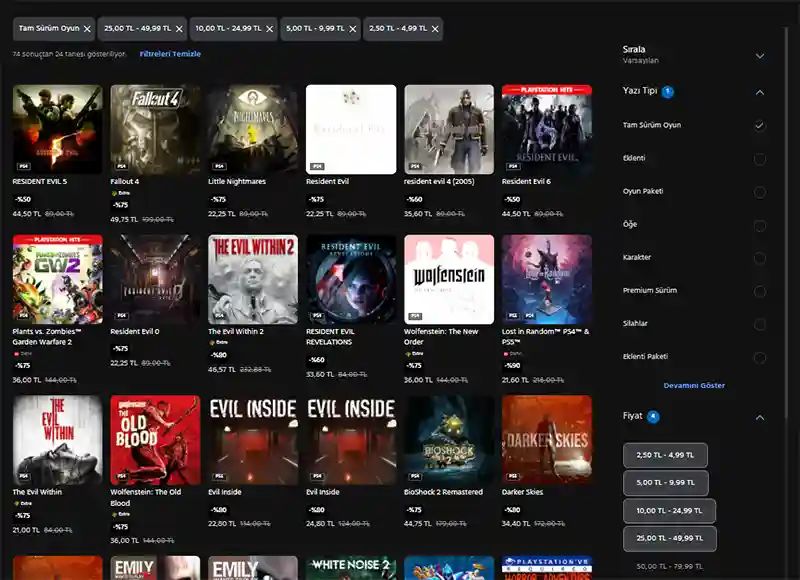Image resolution: width=800 pixels, height=580 pixels.
Task: Open RESIDENT EVIL REVELATIONS cover art
Action: click(351, 280)
